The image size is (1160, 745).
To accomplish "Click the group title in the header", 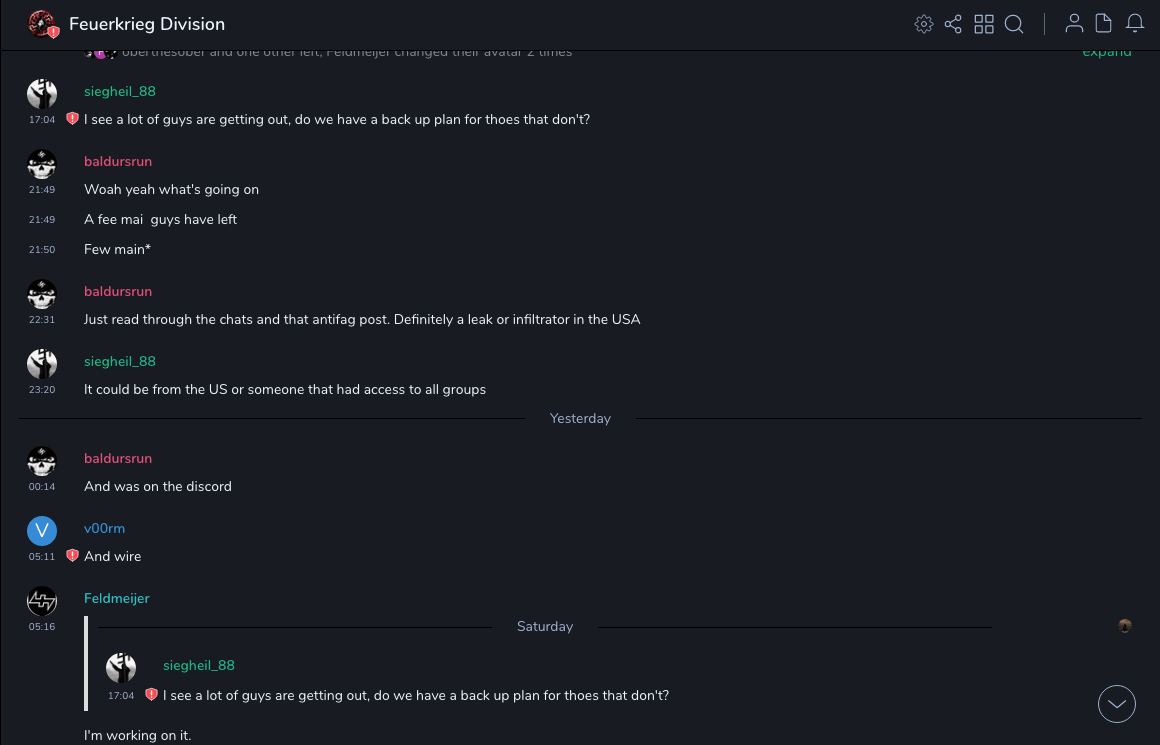I will click(x=147, y=24).
